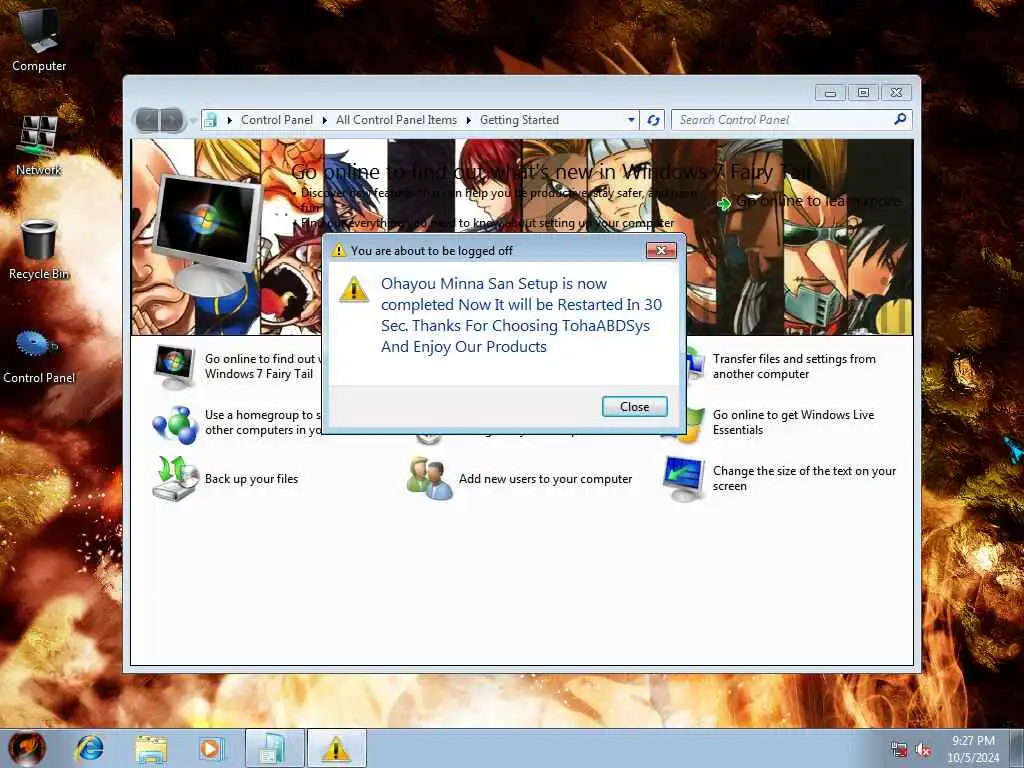Image resolution: width=1024 pixels, height=768 pixels.
Task: Minimize the Control Panel window
Action: 830,93
